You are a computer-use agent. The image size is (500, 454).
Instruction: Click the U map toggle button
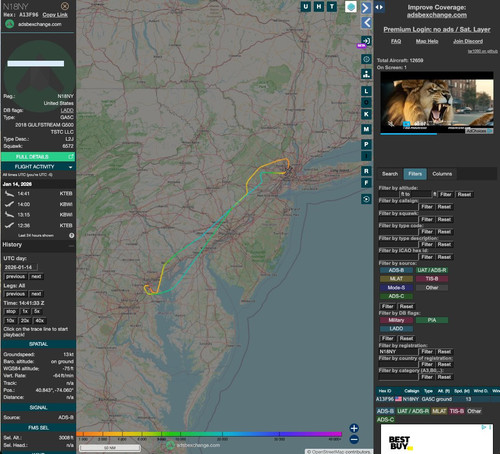pyautogui.click(x=306, y=6)
